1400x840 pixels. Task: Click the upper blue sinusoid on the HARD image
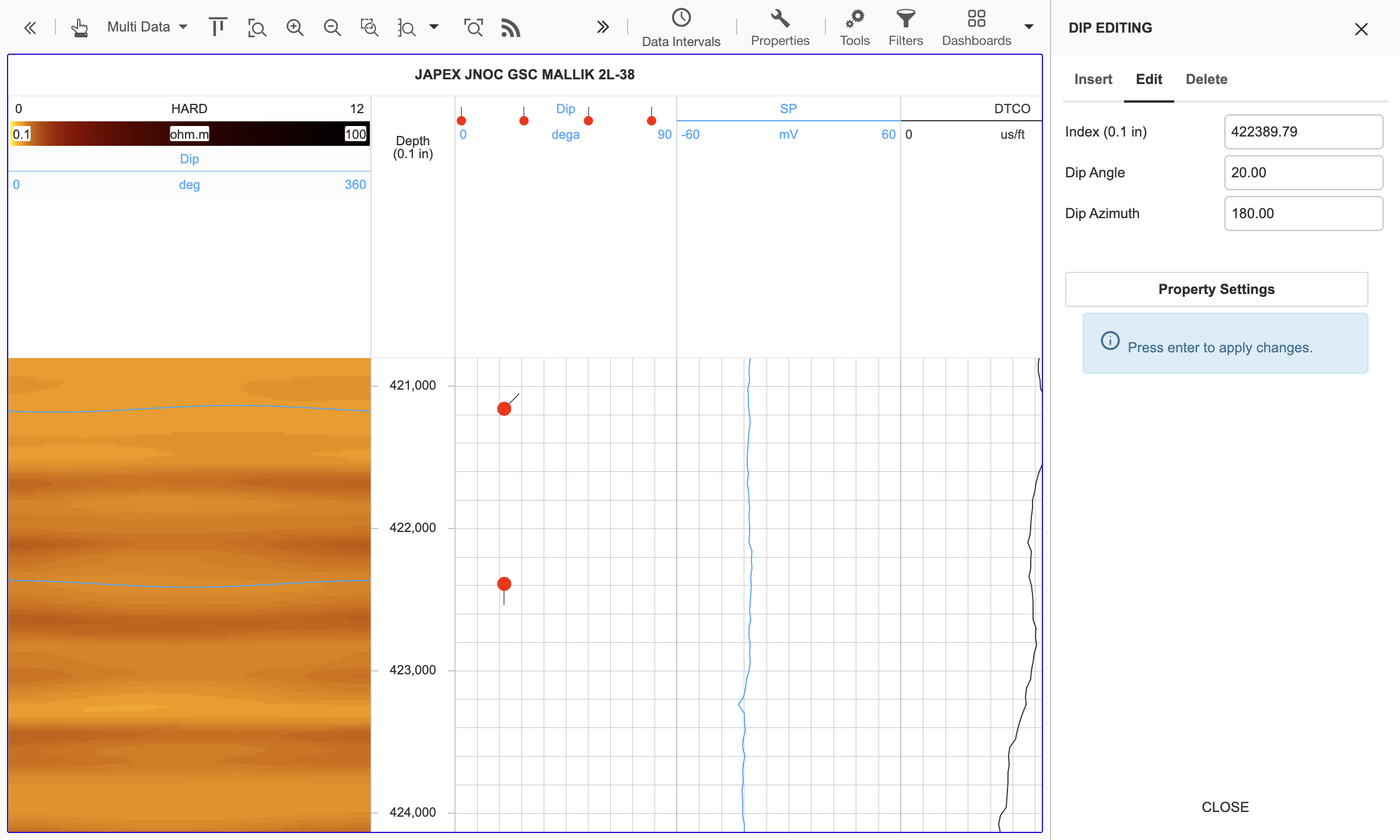(189, 407)
